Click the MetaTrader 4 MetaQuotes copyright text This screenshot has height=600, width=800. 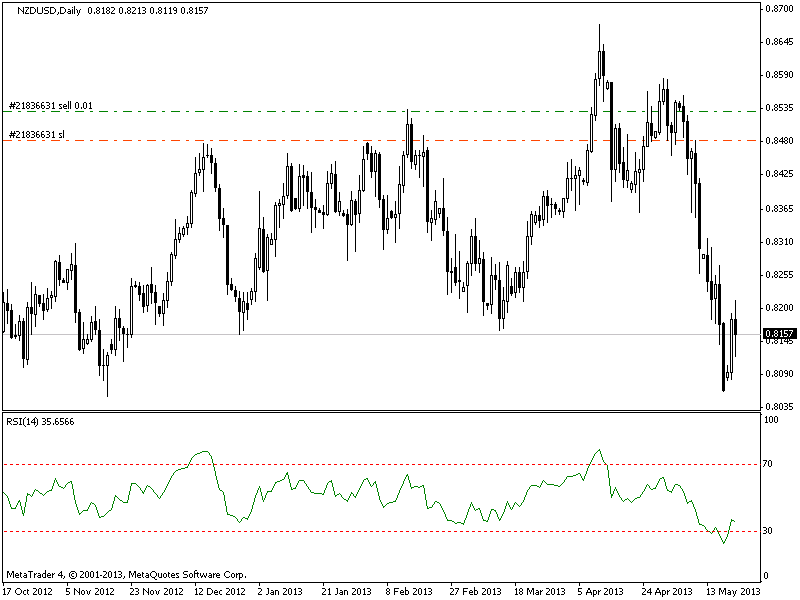[x=127, y=575]
